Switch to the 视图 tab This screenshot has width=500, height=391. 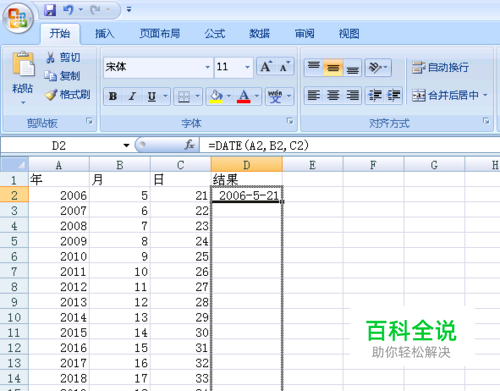(349, 33)
